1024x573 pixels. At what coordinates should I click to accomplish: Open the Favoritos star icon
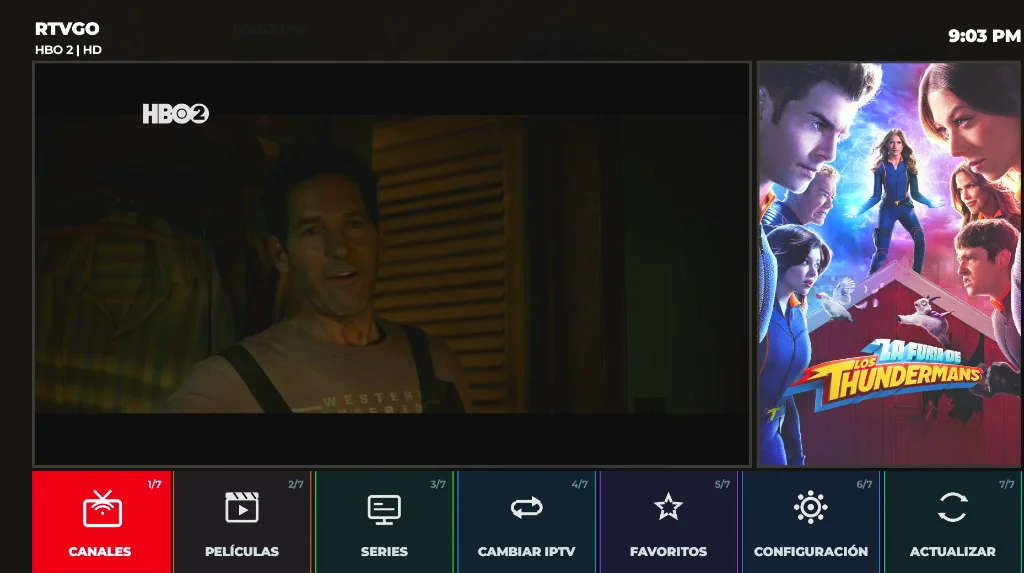[x=668, y=507]
